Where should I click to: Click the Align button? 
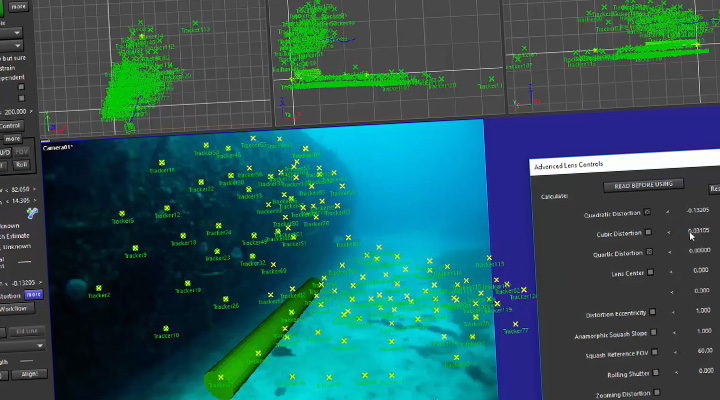[28, 374]
